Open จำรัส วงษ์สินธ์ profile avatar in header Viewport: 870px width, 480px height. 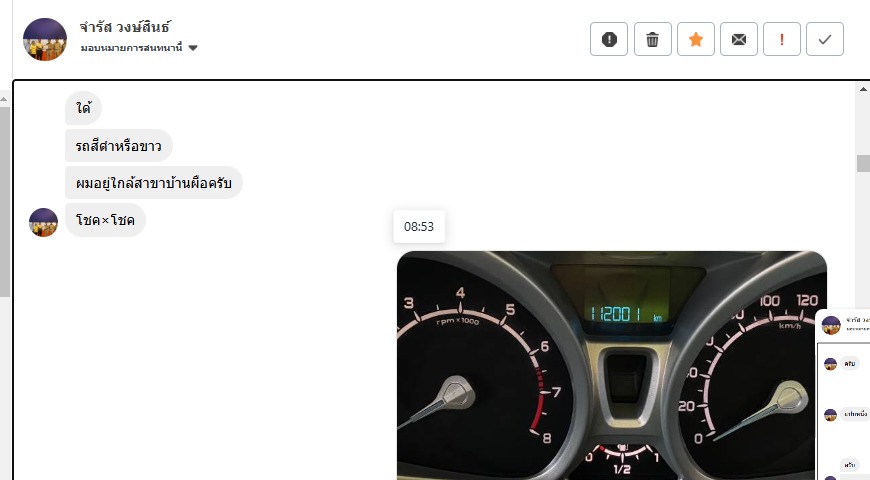tap(45, 39)
